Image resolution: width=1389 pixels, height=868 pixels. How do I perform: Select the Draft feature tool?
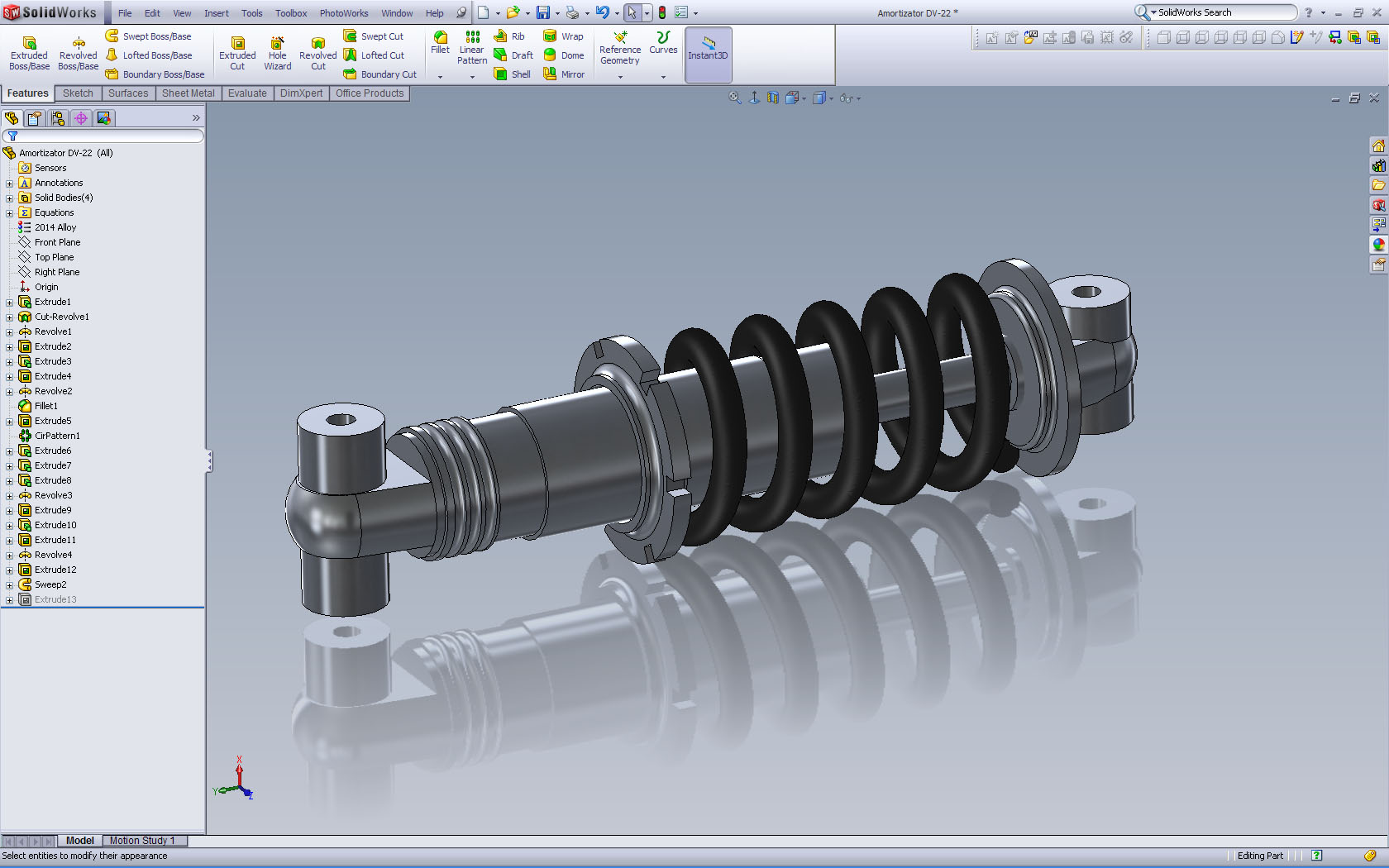click(x=513, y=55)
